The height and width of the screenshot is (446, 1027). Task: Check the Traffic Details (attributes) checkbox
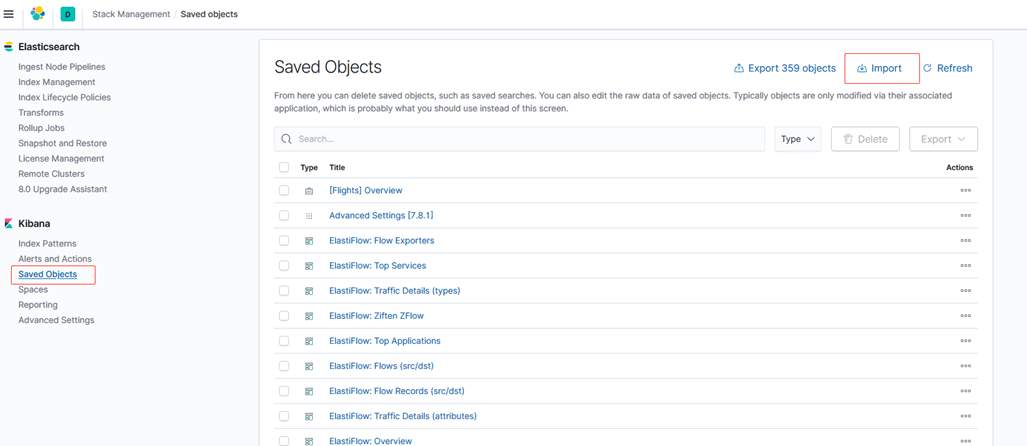tap(284, 416)
